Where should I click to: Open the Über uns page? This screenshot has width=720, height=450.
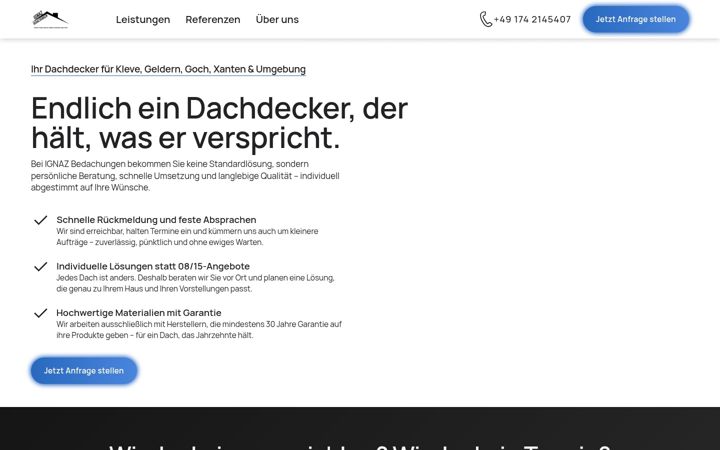[277, 19]
